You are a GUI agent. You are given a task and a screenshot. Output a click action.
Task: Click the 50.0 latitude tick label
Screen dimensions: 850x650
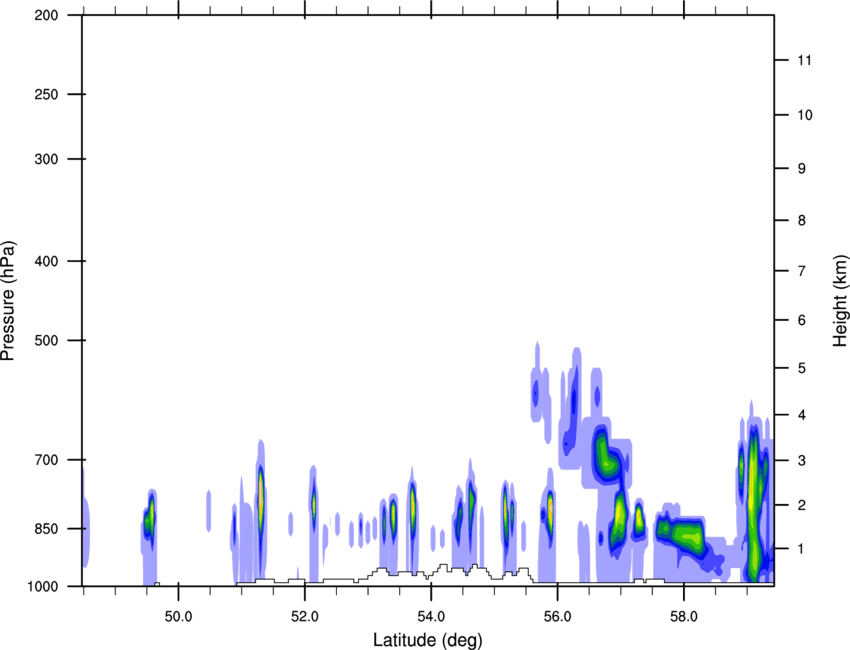pyautogui.click(x=178, y=617)
